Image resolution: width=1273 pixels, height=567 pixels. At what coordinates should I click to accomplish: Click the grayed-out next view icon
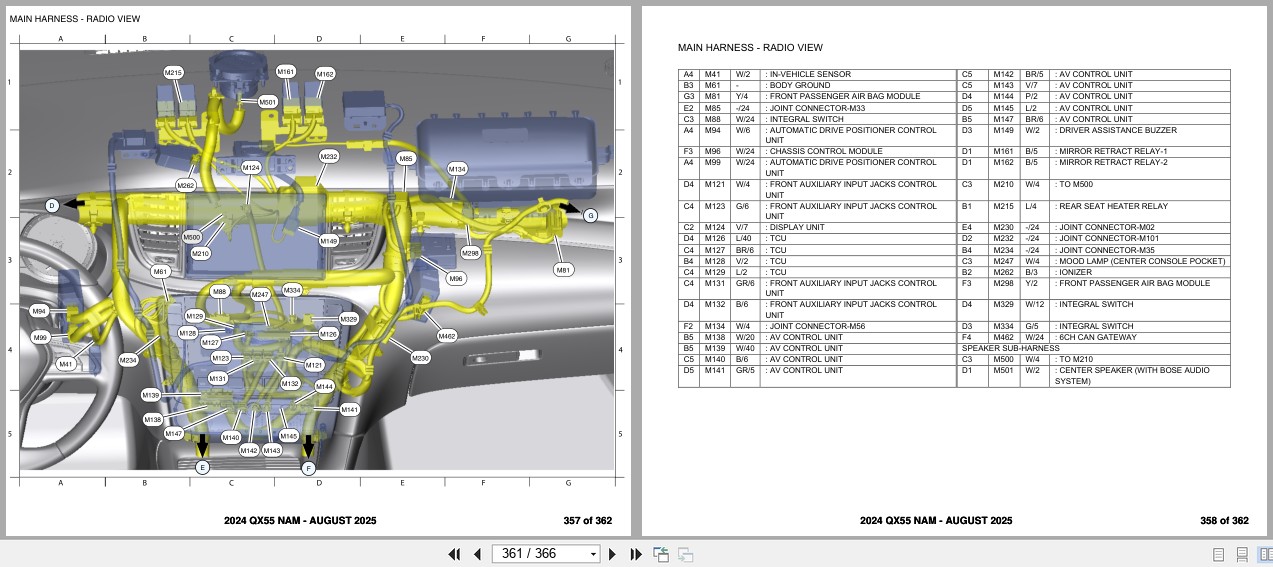[686, 554]
